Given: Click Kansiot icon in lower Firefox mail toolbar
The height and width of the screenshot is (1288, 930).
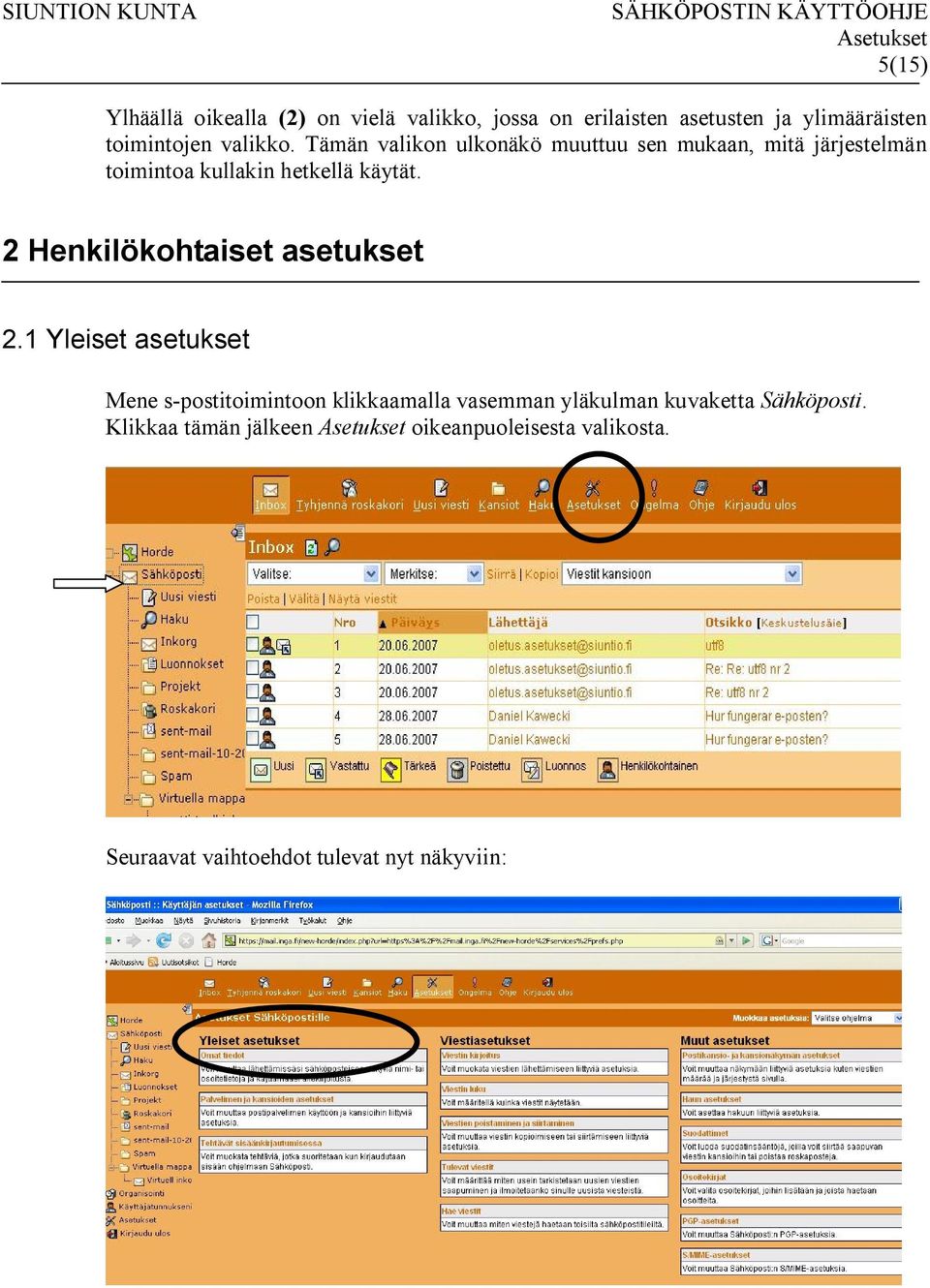Looking at the screenshot, I should pos(367,982).
